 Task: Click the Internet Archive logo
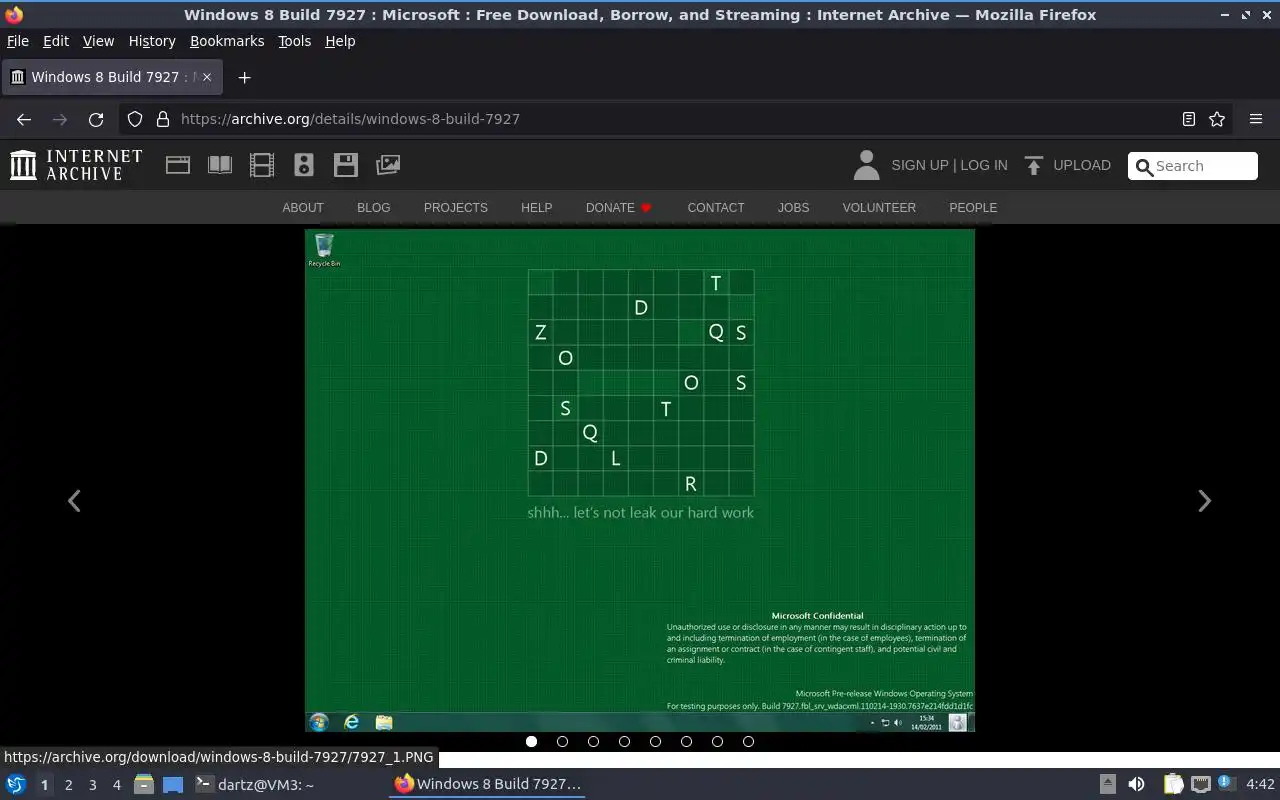[76, 165]
